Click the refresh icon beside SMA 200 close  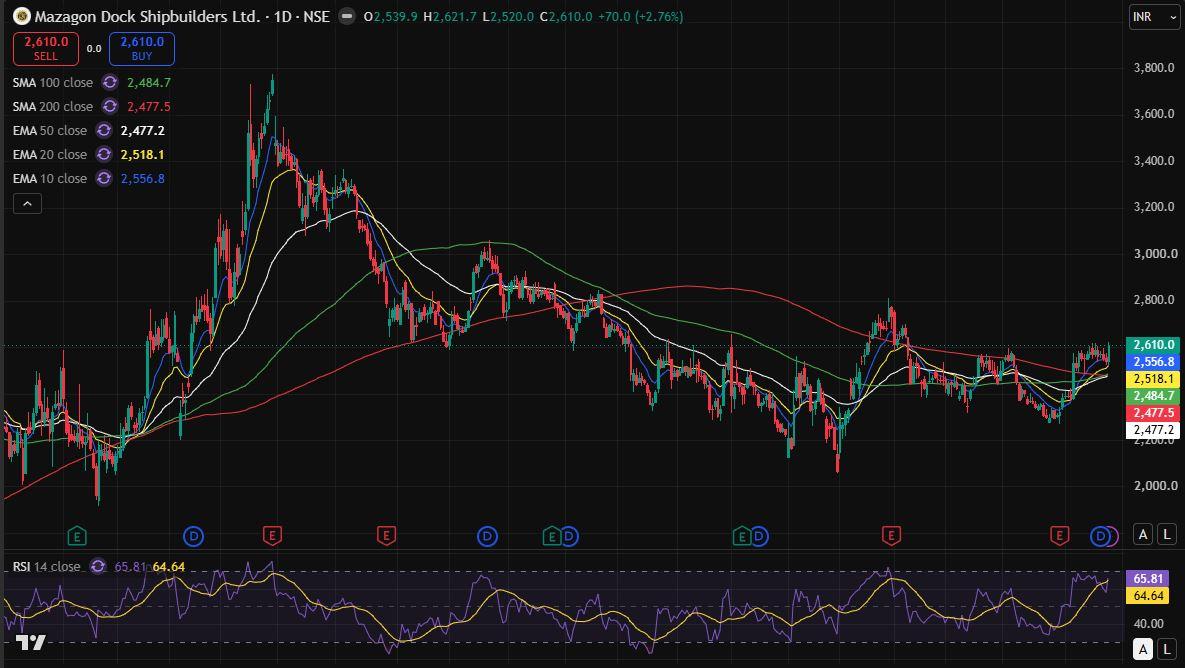(x=110, y=107)
